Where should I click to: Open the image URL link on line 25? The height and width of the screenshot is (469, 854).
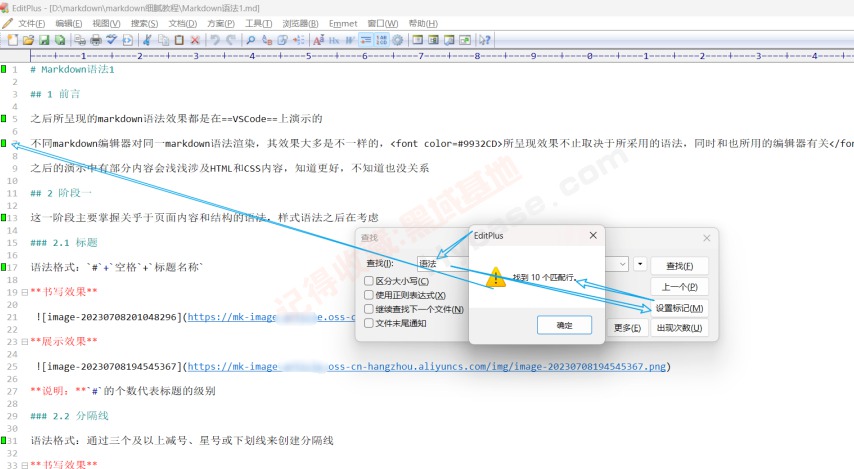(426, 367)
